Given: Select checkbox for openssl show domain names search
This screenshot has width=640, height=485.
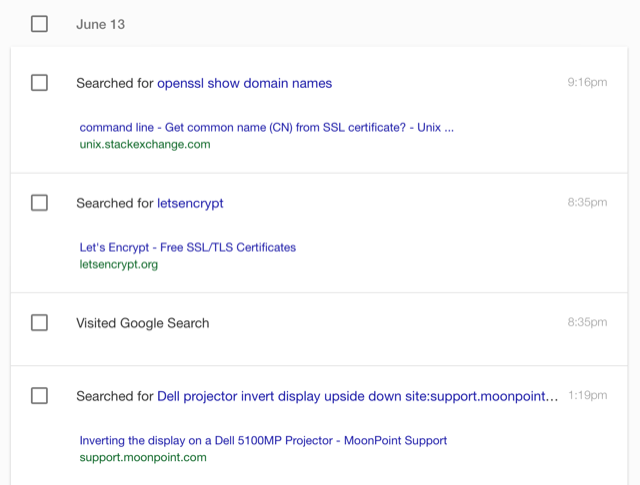Looking at the screenshot, I should [x=39, y=82].
